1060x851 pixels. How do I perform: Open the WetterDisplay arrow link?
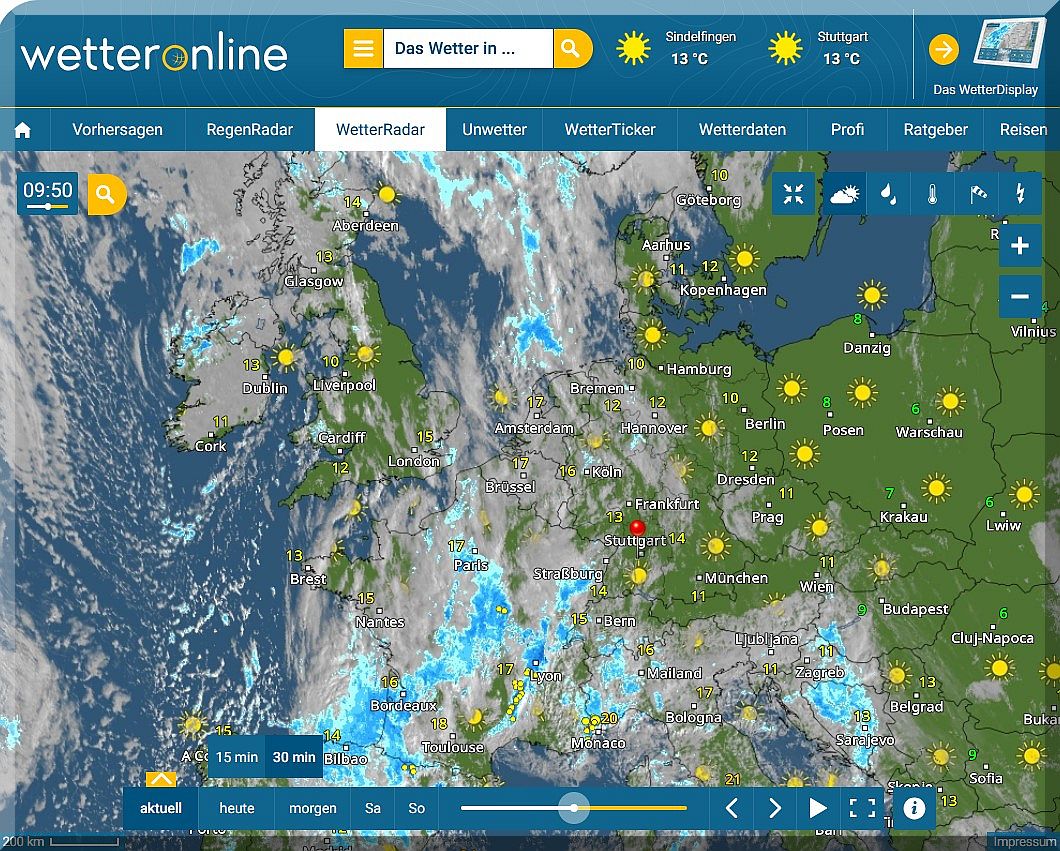pyautogui.click(x=943, y=49)
